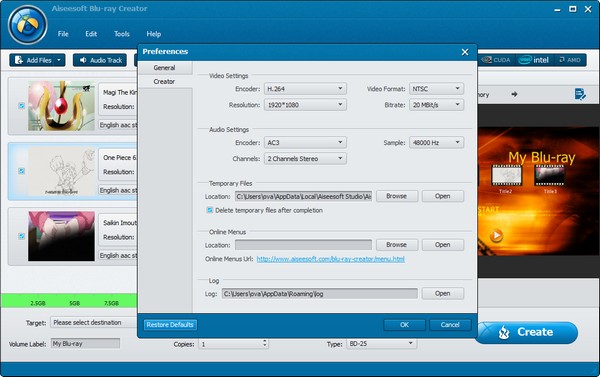Browse for Temporary Files location
The image size is (600, 377).
(x=397, y=196)
